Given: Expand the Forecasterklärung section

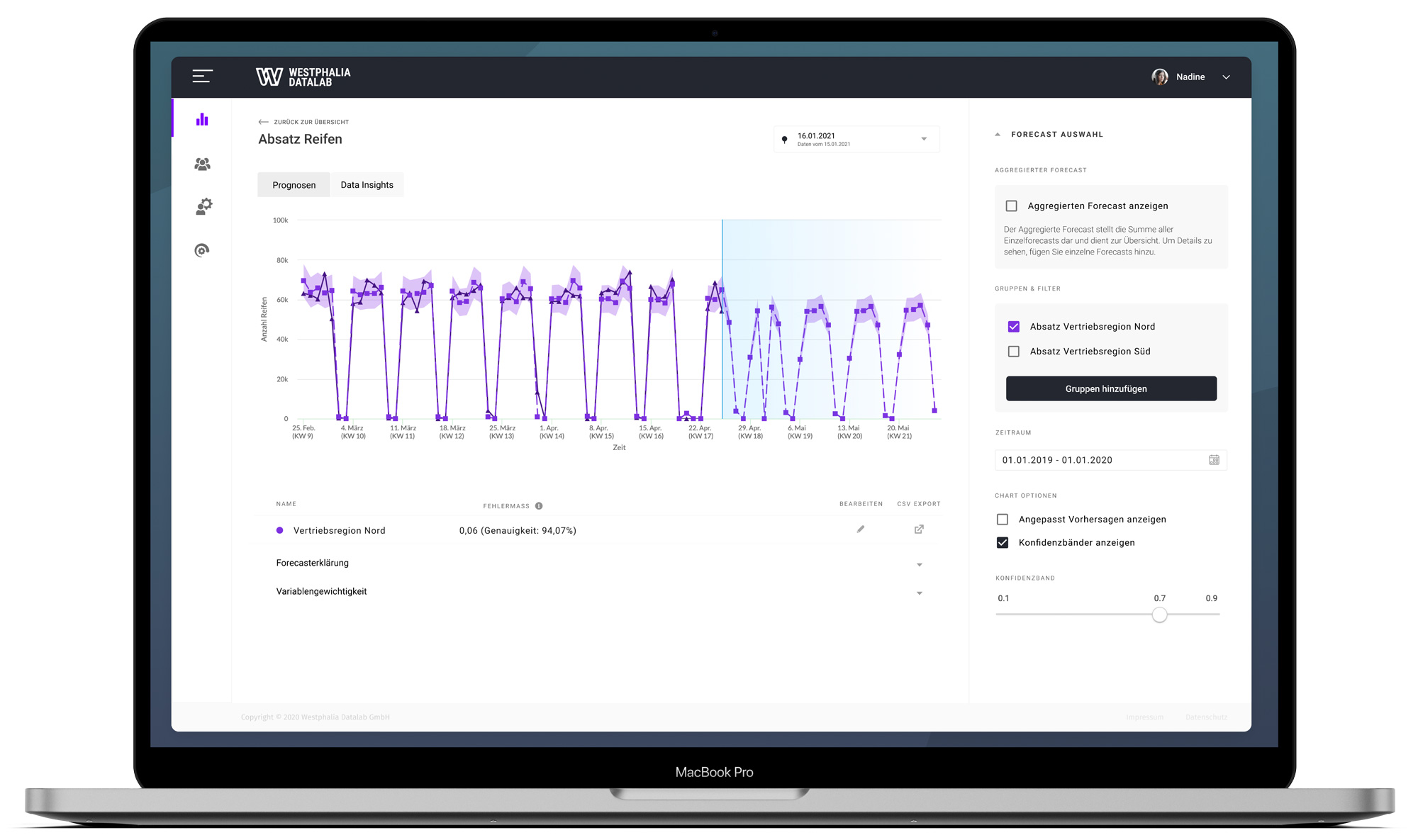Looking at the screenshot, I should (599, 564).
